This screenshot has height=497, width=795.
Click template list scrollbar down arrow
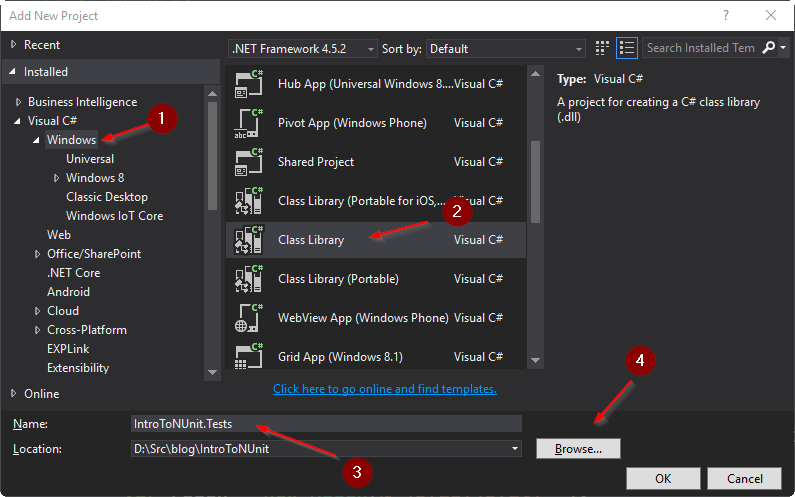coord(535,361)
